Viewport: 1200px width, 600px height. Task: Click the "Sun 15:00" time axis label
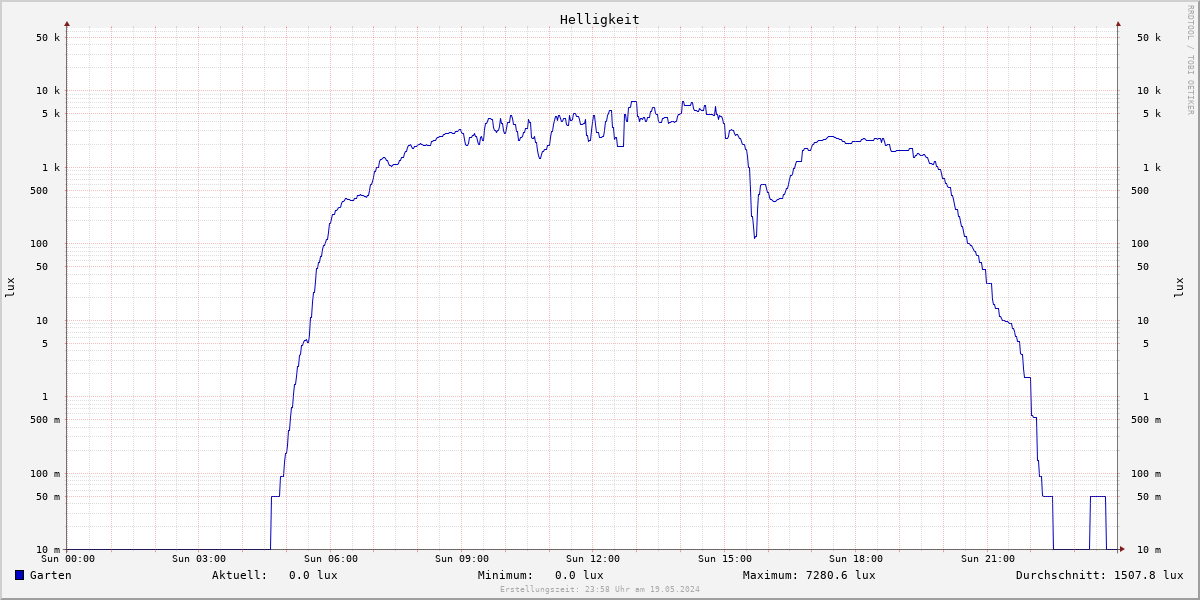725,559
